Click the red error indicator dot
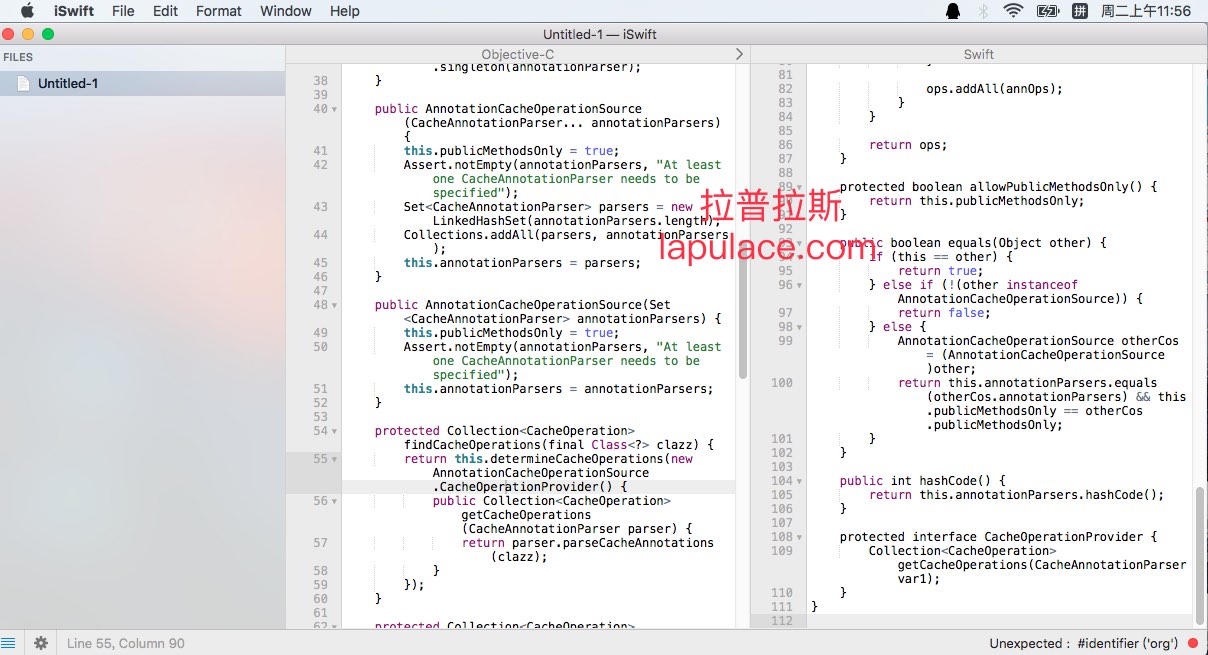1208x655 pixels. click(1193, 643)
